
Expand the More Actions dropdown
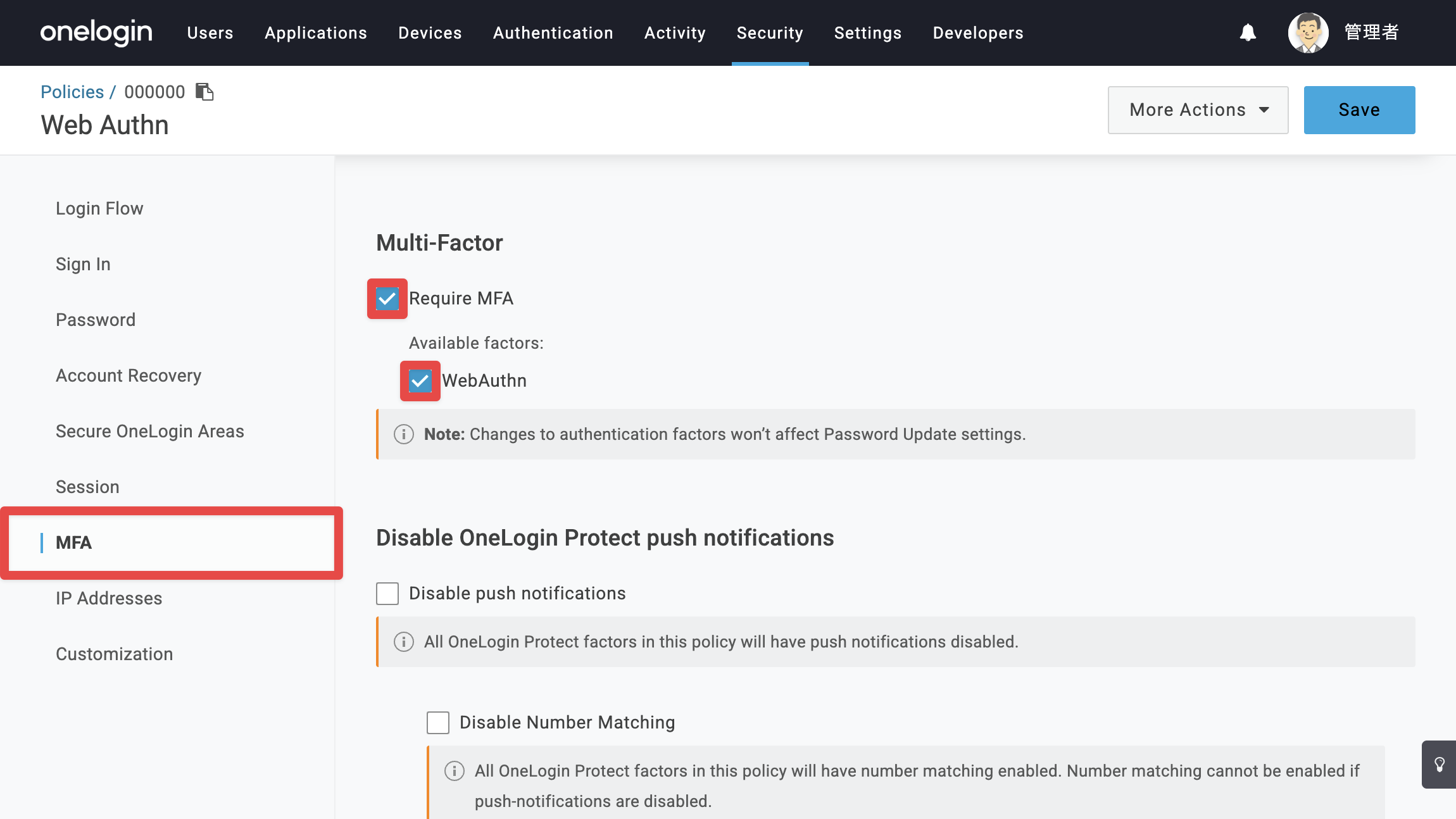click(1198, 110)
